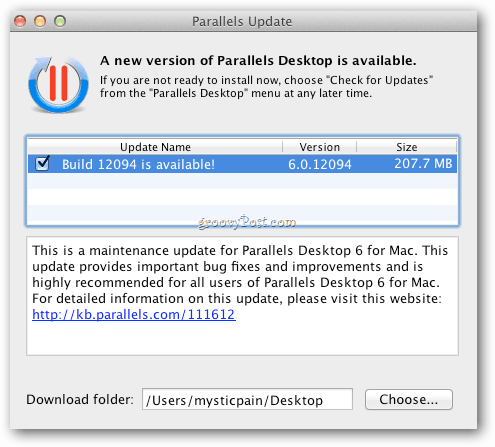The width and height of the screenshot is (495, 447).
Task: Click the Download folder label
Action: point(80,399)
